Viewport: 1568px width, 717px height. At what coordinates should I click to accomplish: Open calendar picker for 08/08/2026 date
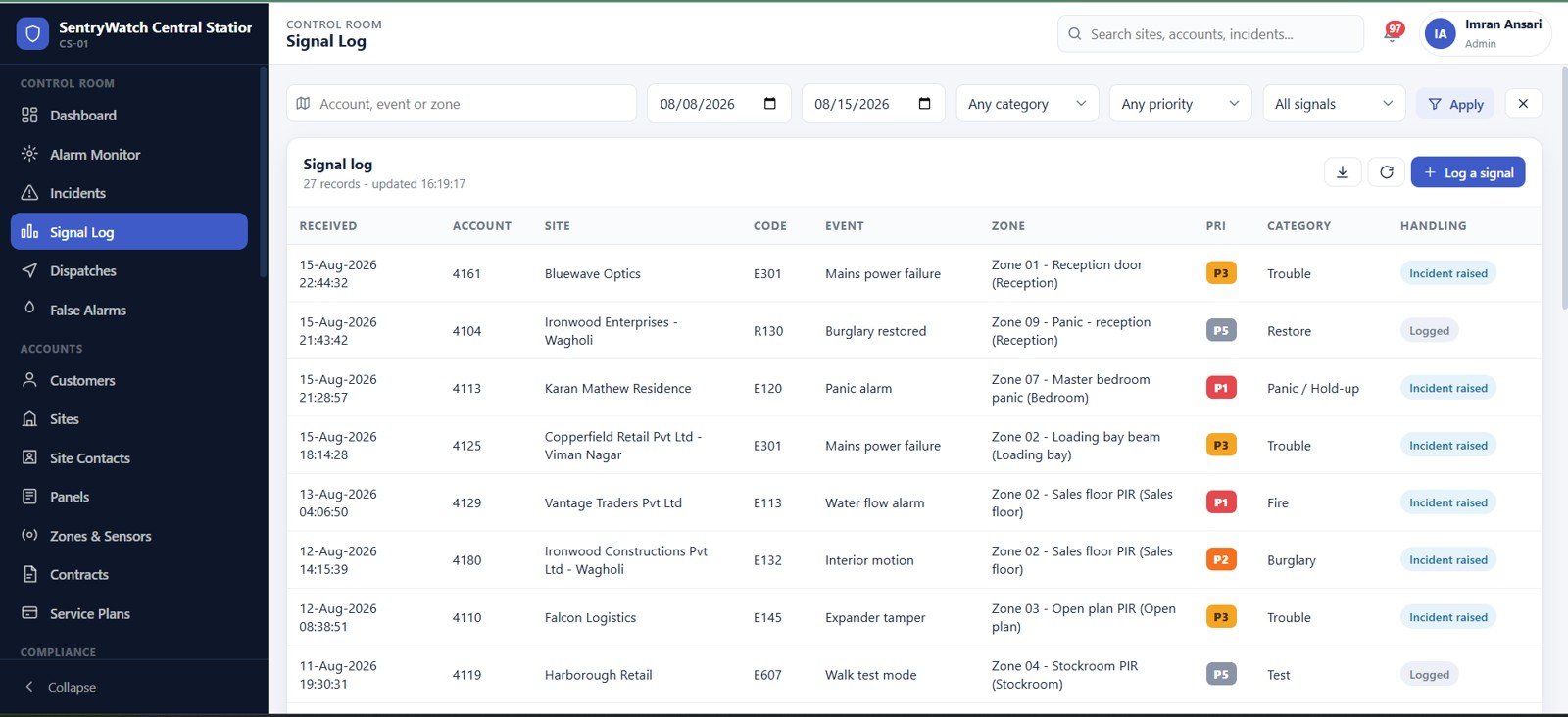[770, 104]
